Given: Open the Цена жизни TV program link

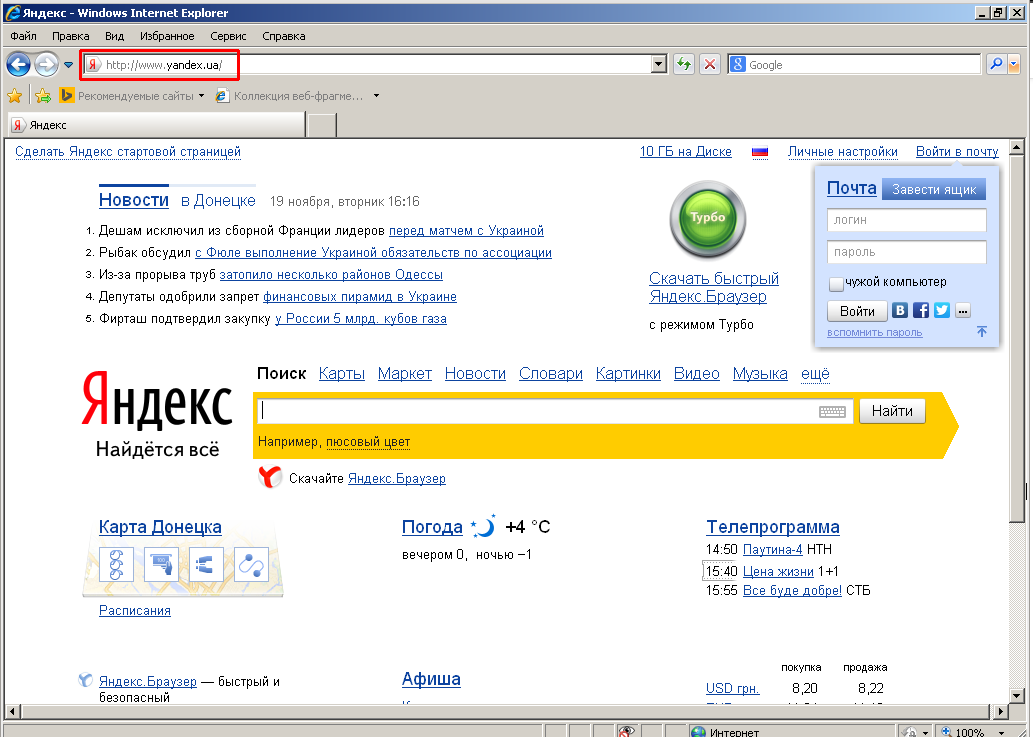Looking at the screenshot, I should (x=778, y=572).
